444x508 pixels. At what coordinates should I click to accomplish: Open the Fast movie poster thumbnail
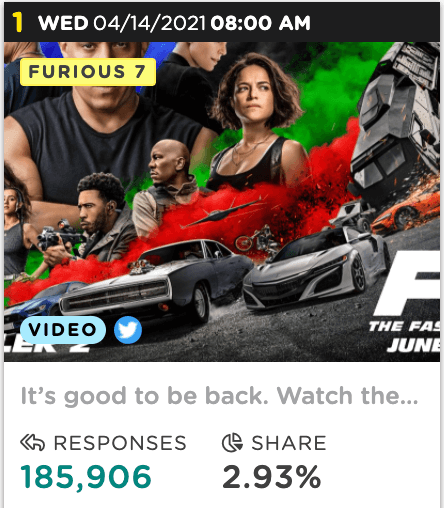[x=222, y=202]
